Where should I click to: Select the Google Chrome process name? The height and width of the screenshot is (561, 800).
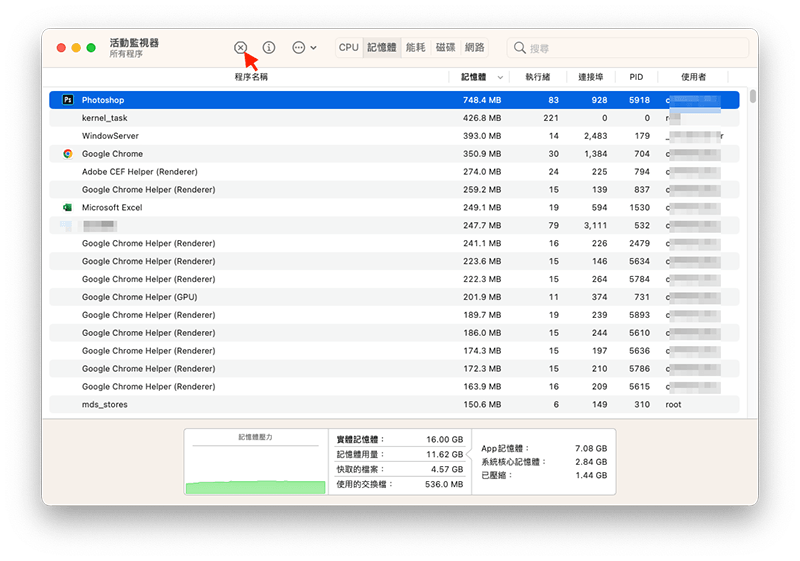tap(112, 154)
